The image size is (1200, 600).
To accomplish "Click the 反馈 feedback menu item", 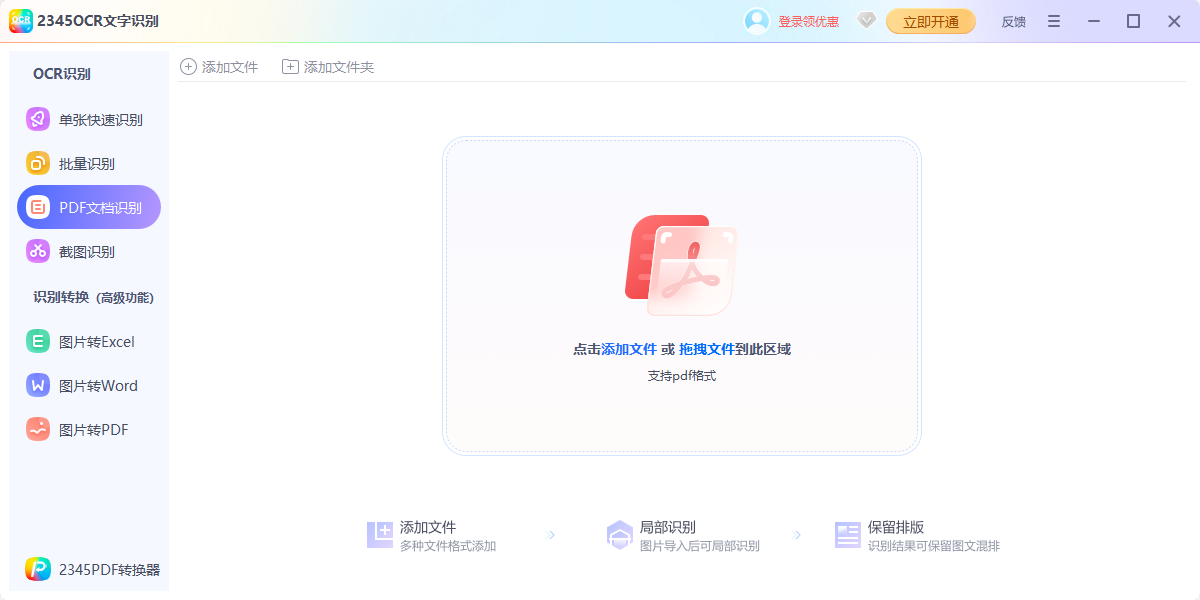I will [1012, 20].
